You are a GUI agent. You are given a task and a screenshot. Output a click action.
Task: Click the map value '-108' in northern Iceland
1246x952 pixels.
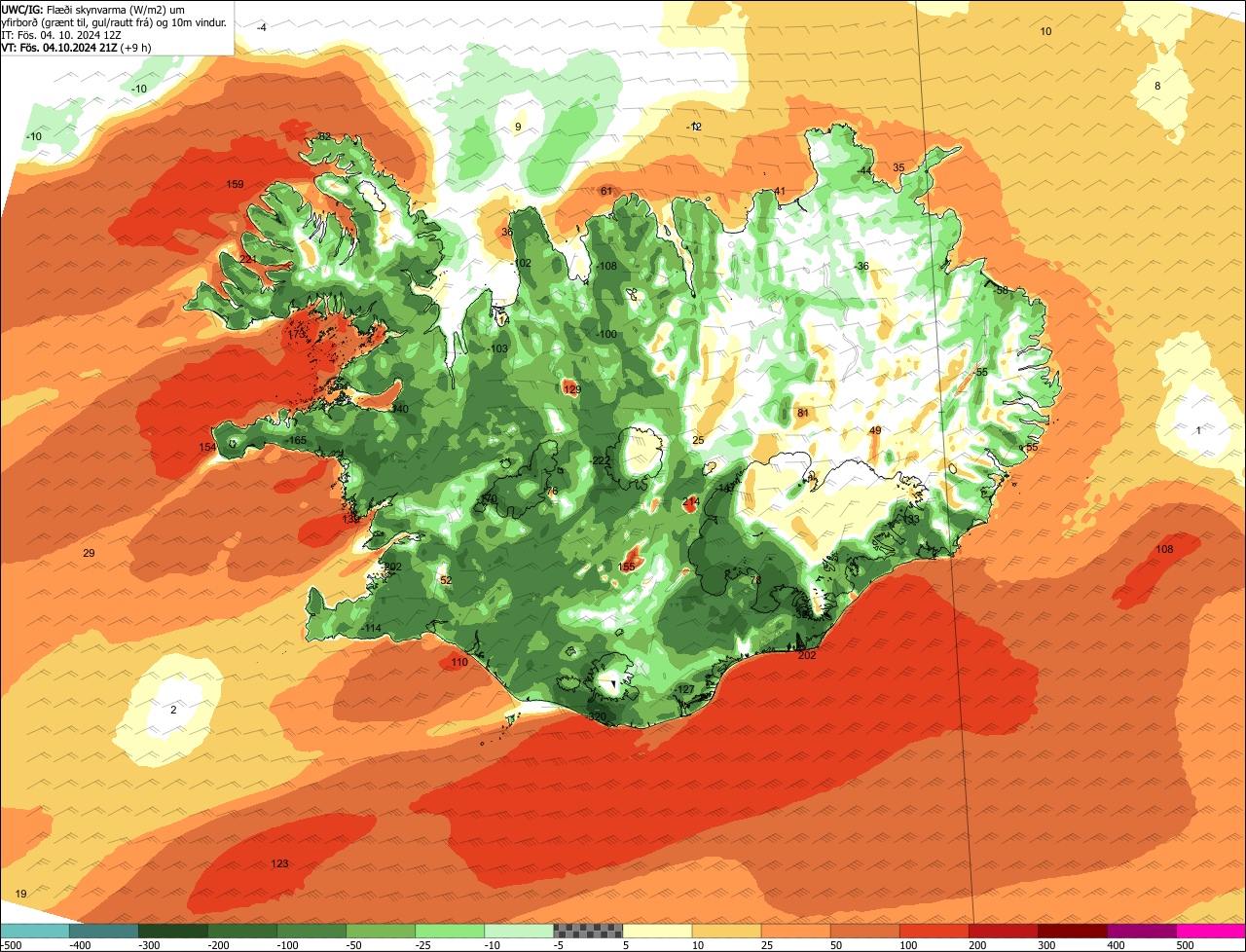607,266
